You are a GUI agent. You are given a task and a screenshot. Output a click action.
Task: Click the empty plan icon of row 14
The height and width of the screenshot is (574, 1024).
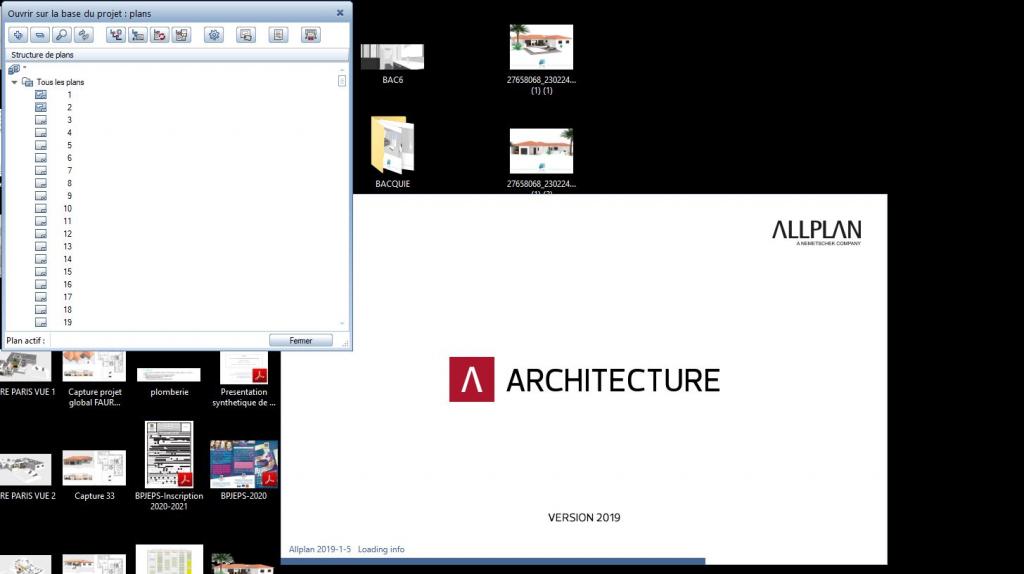(x=40, y=259)
